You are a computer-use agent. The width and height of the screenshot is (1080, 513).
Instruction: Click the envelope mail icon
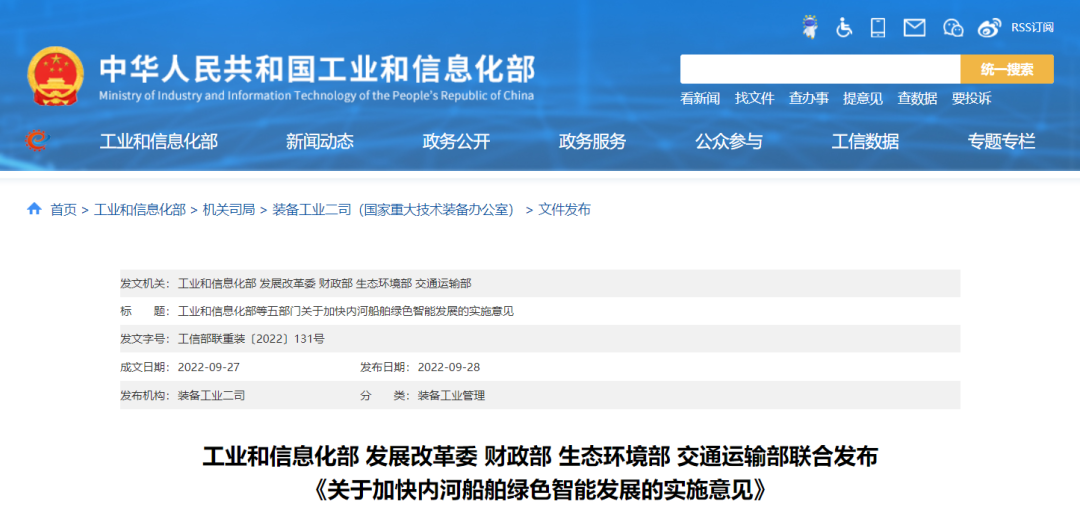coord(914,28)
